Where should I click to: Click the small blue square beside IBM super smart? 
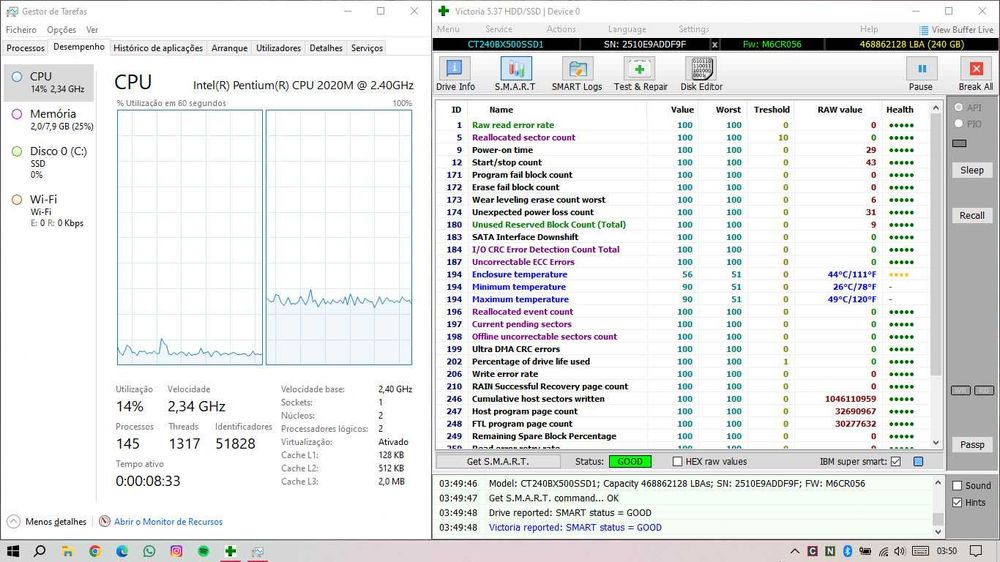point(918,461)
